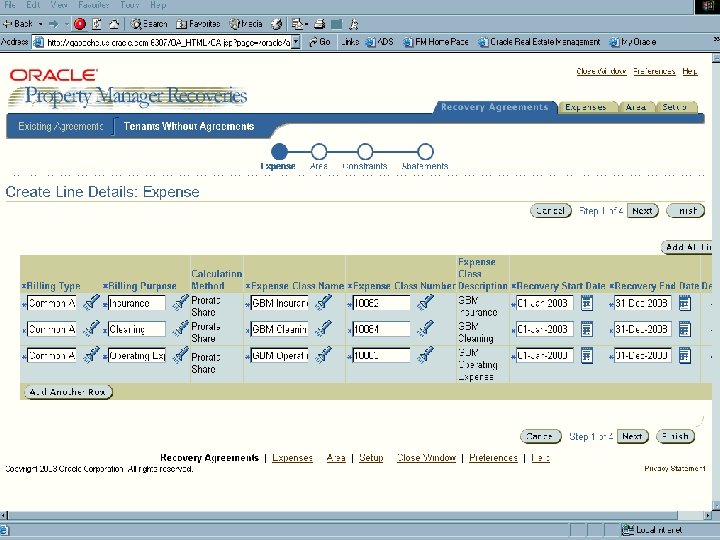Open the File menu

point(10,5)
